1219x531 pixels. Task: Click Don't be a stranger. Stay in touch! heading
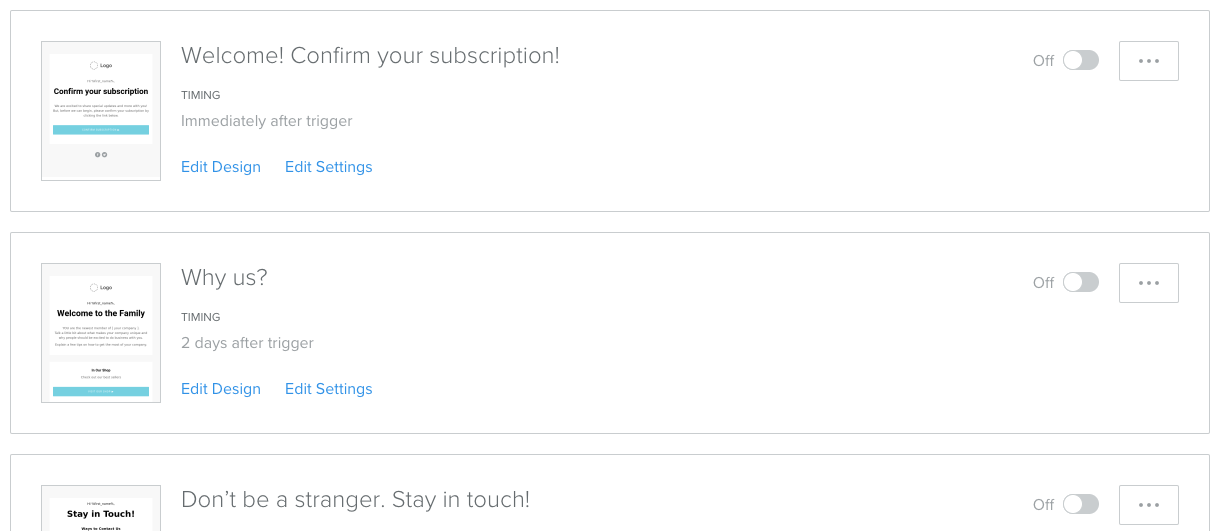click(355, 499)
